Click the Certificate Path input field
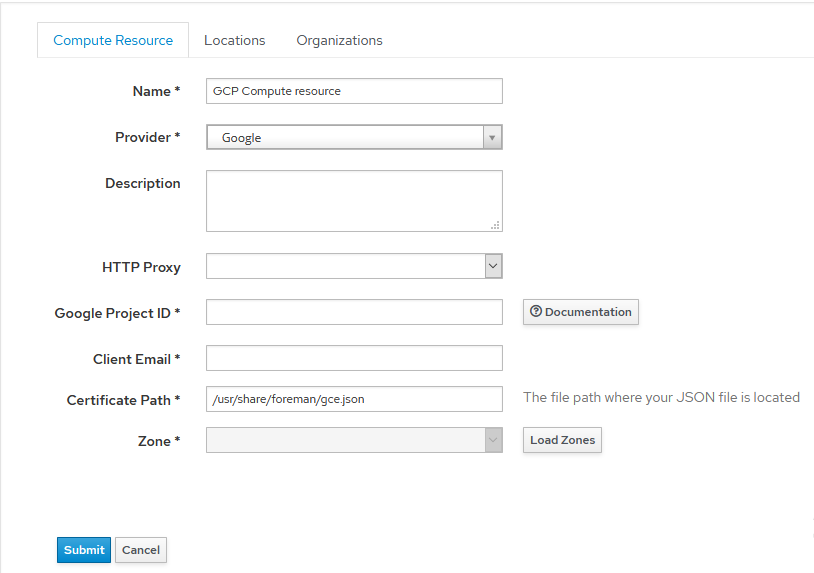 coord(354,399)
